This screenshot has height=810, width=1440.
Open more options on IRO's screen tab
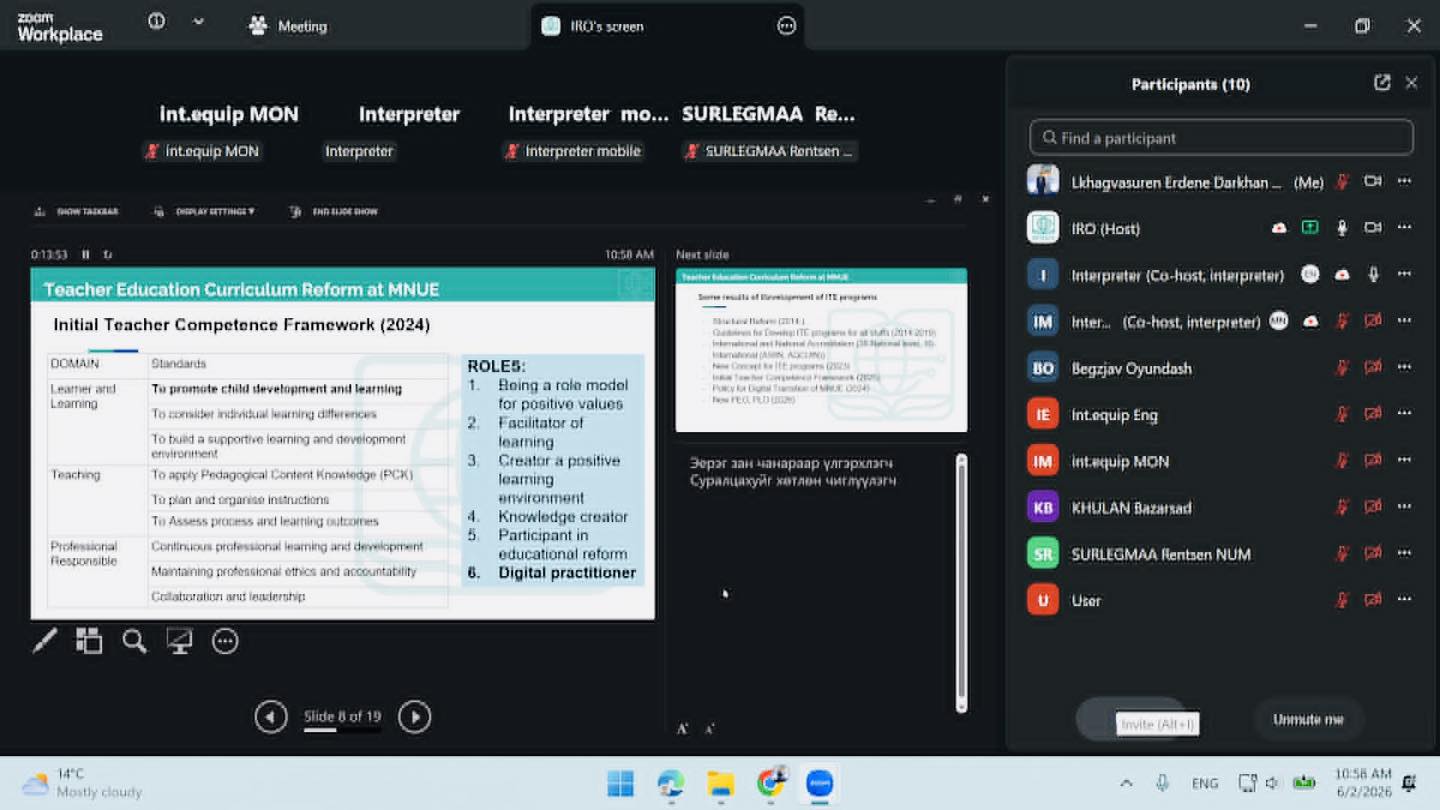pos(787,26)
